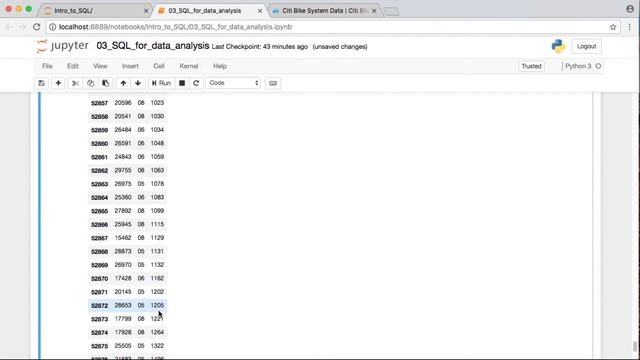Click row index 52863
Screen dimensions: 640x360
tap(99, 184)
